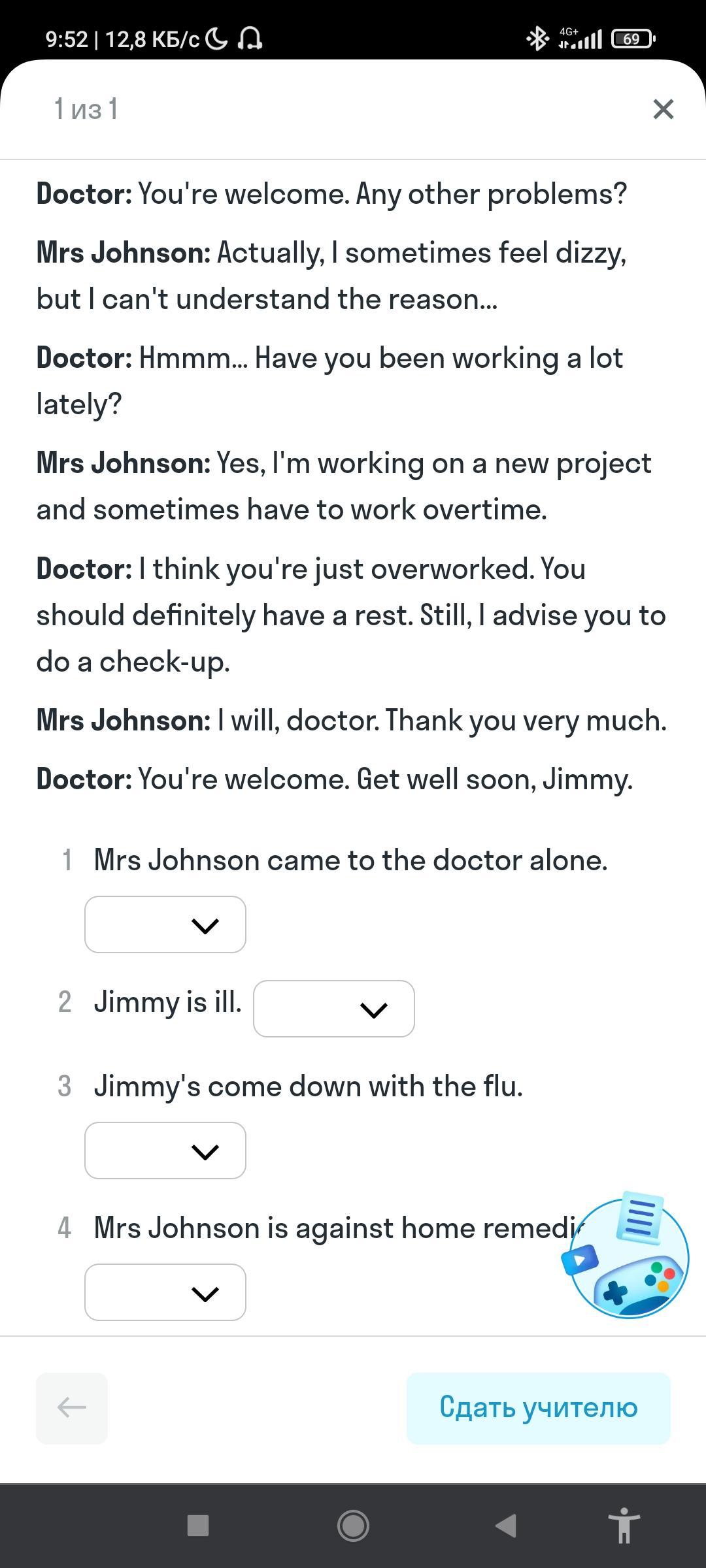Tap the 'Jimmy's come down with the flu' statement

309,1086
